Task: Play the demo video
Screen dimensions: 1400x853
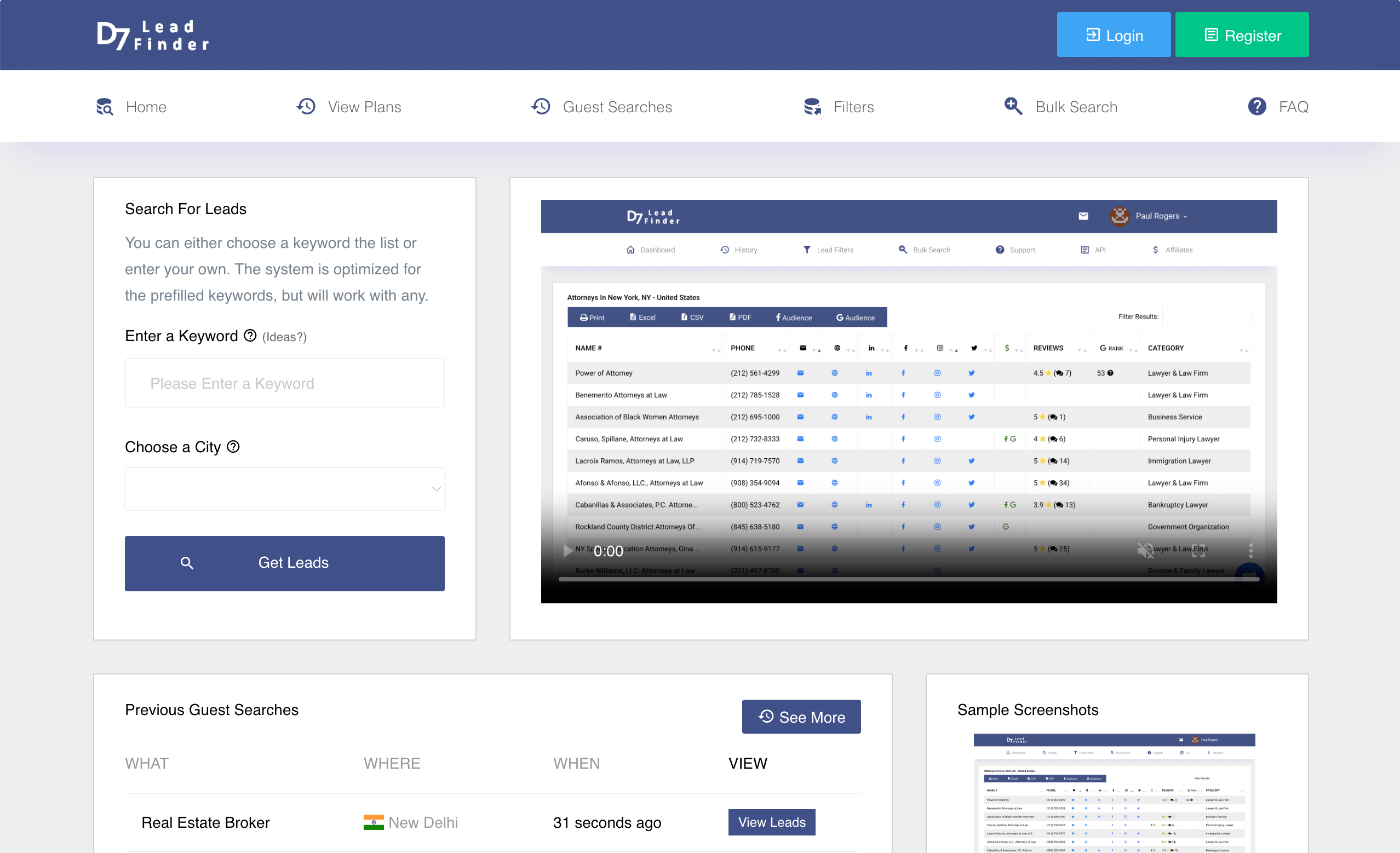Action: click(567, 550)
